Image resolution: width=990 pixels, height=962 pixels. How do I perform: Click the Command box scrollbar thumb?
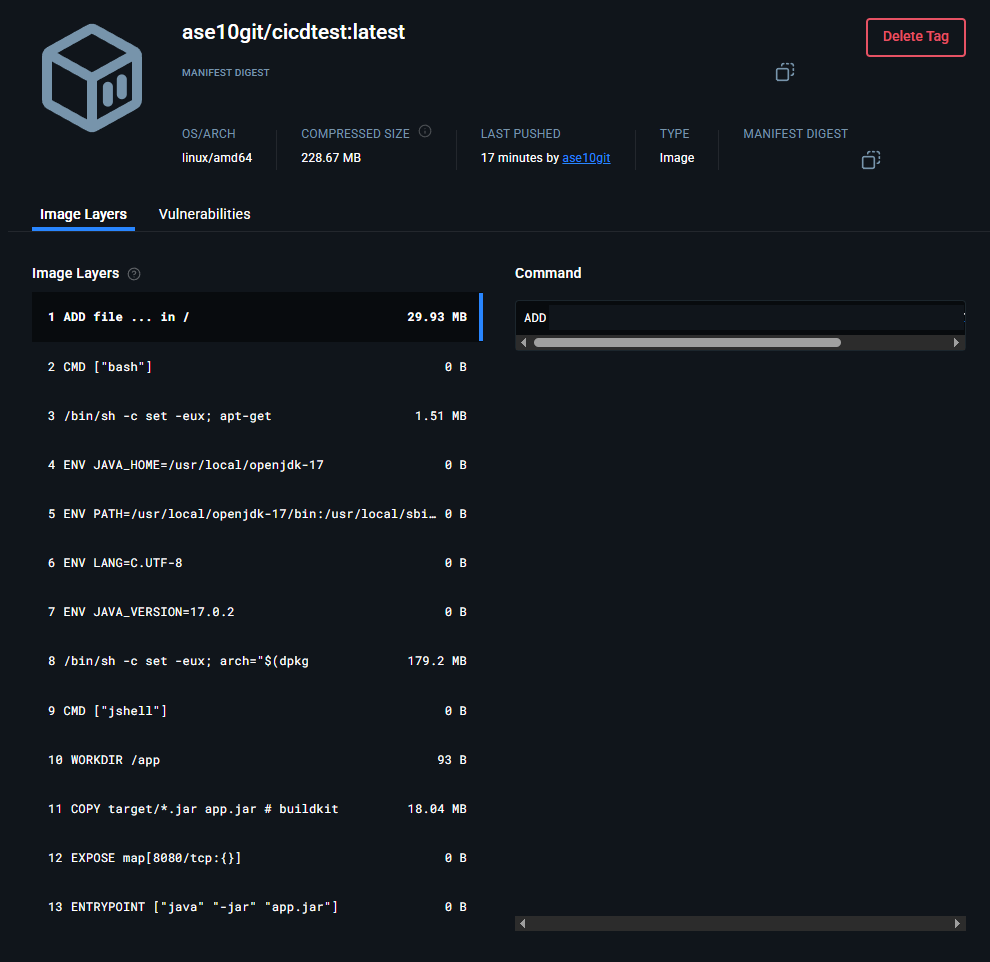[x=687, y=343]
